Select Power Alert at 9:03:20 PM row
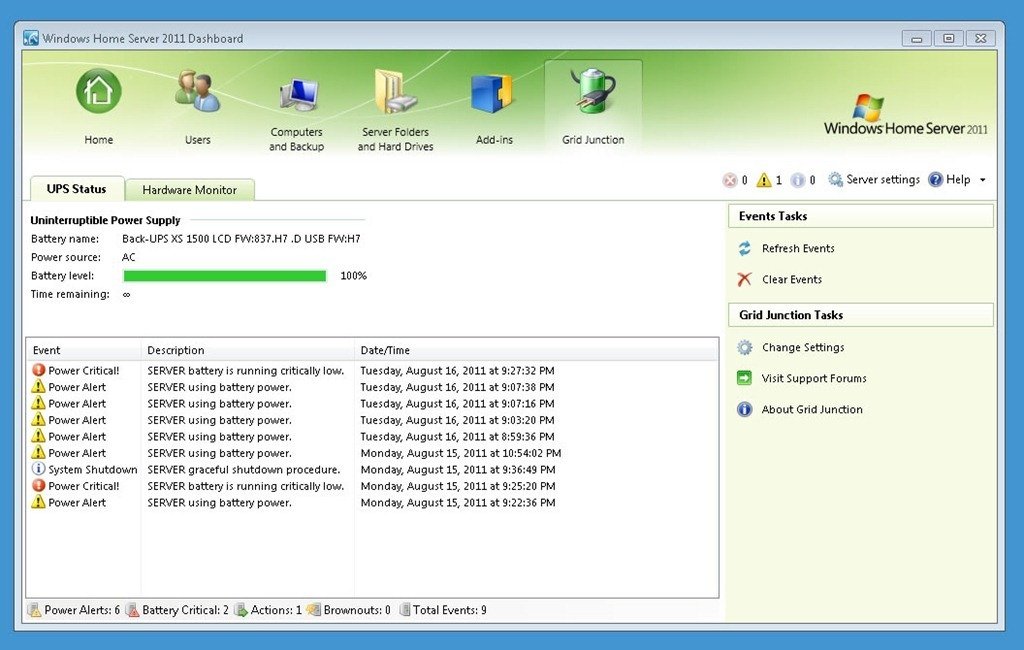This screenshot has height=650, width=1024. (x=372, y=420)
